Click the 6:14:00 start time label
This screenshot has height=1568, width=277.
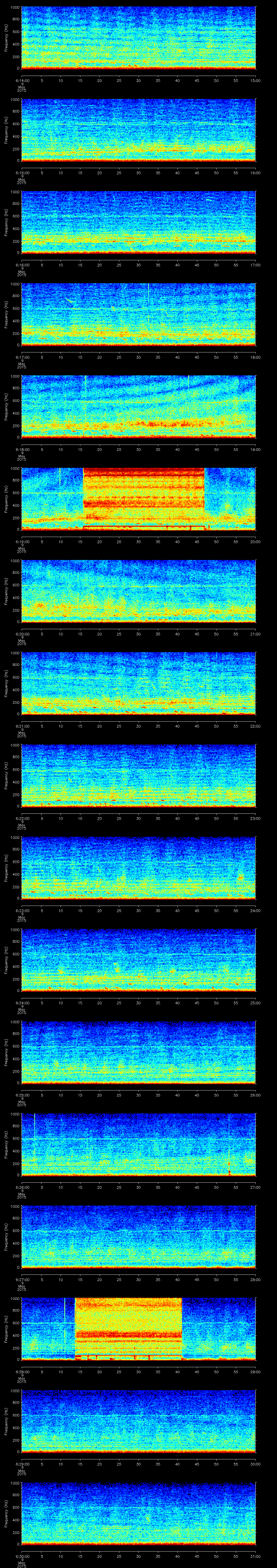tap(22, 80)
